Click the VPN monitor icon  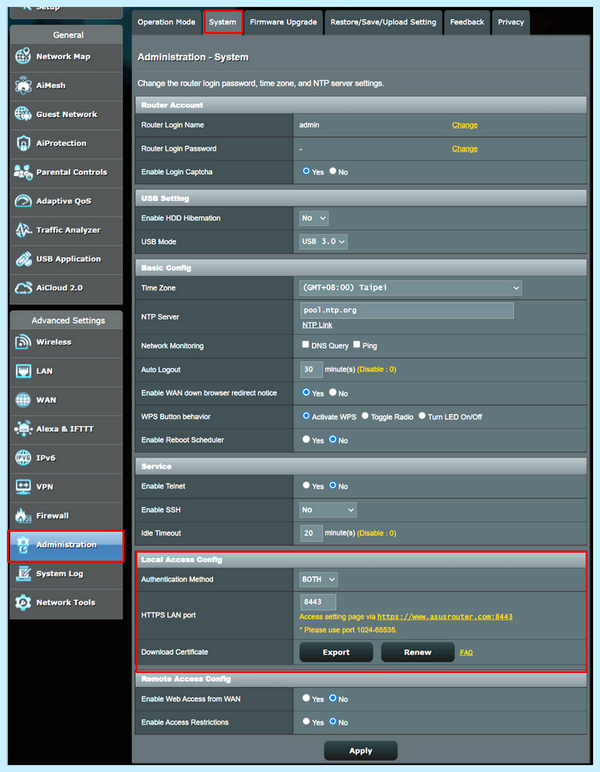click(23, 487)
